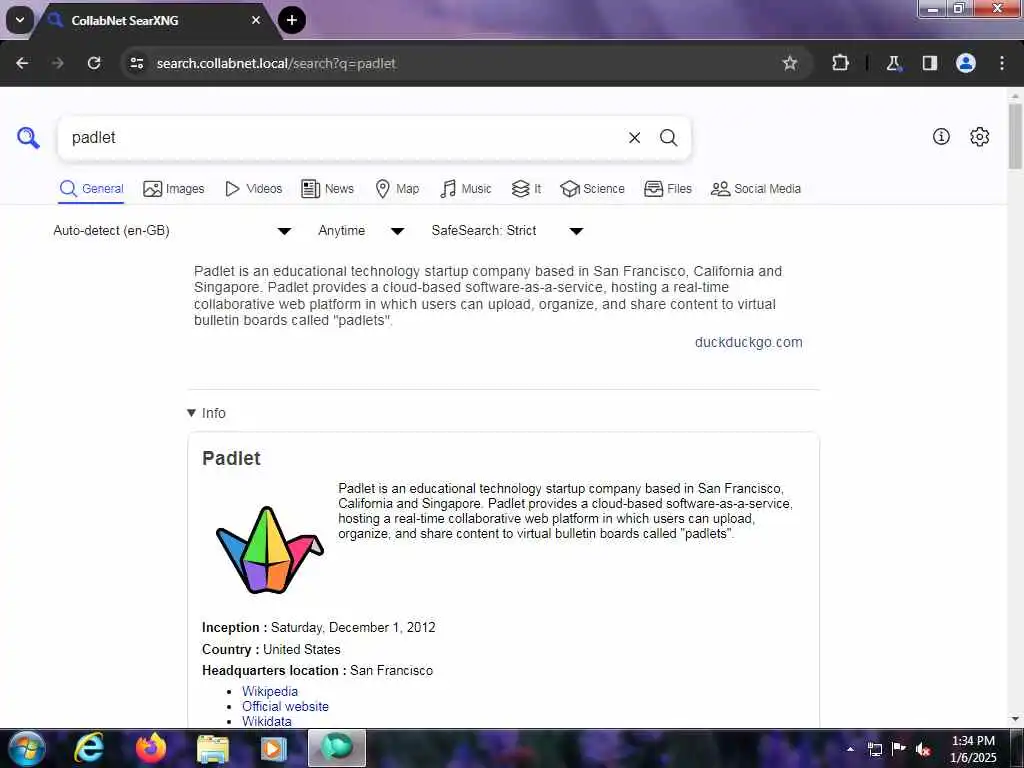Open the Official website link

(x=285, y=706)
